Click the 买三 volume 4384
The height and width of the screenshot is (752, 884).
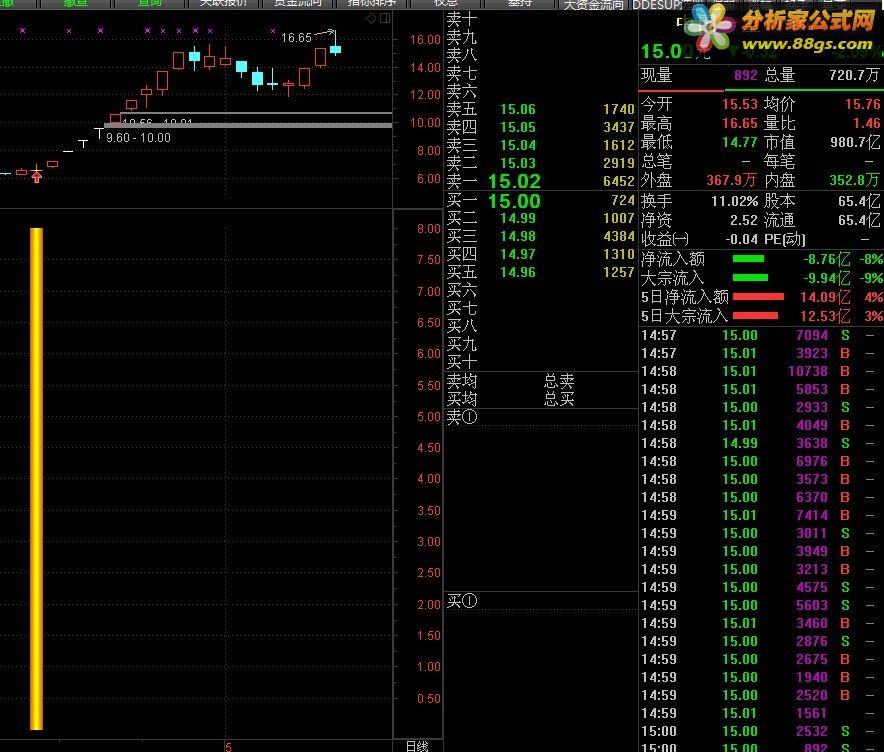[x=618, y=236]
